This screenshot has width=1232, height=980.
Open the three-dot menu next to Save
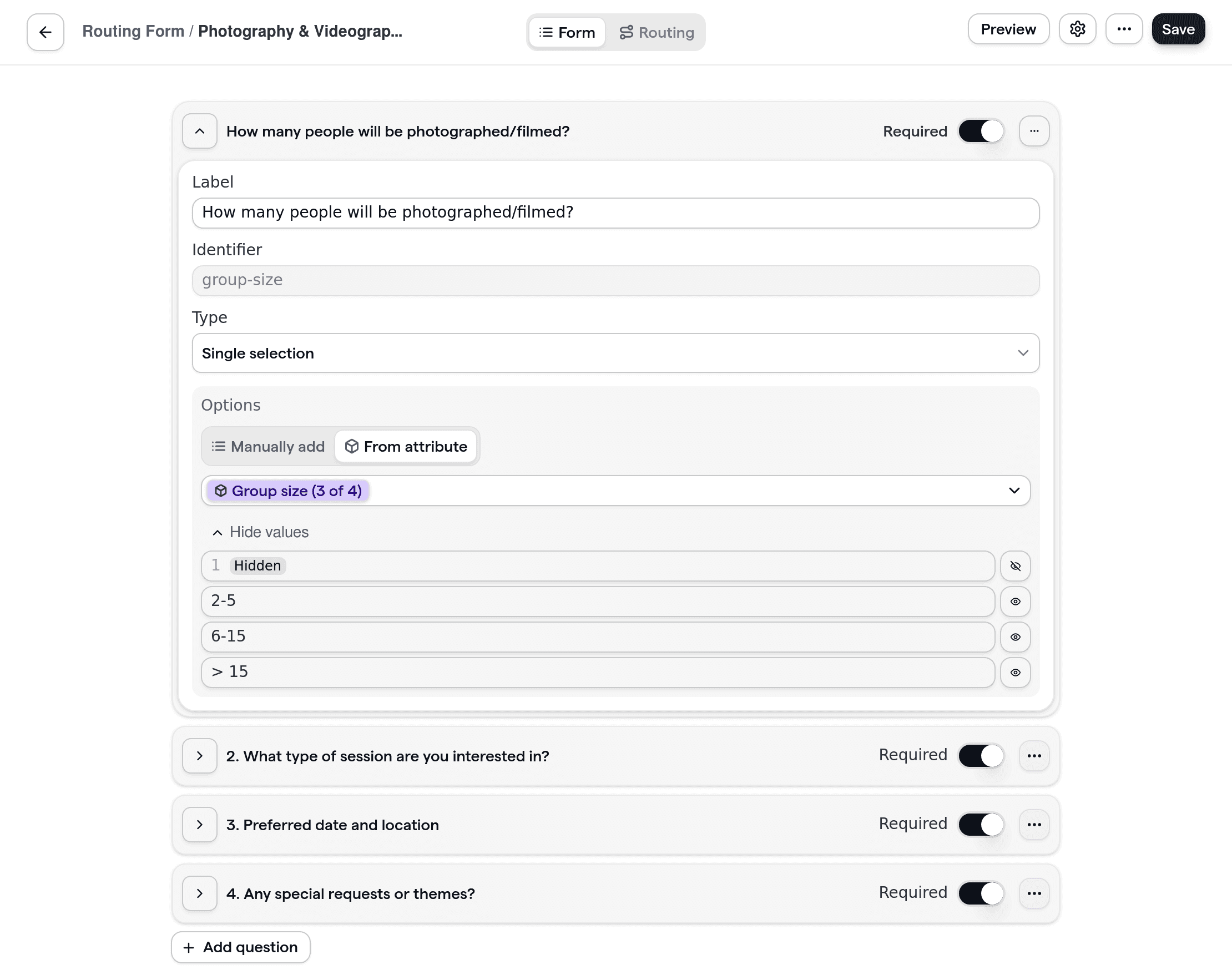click(1124, 29)
